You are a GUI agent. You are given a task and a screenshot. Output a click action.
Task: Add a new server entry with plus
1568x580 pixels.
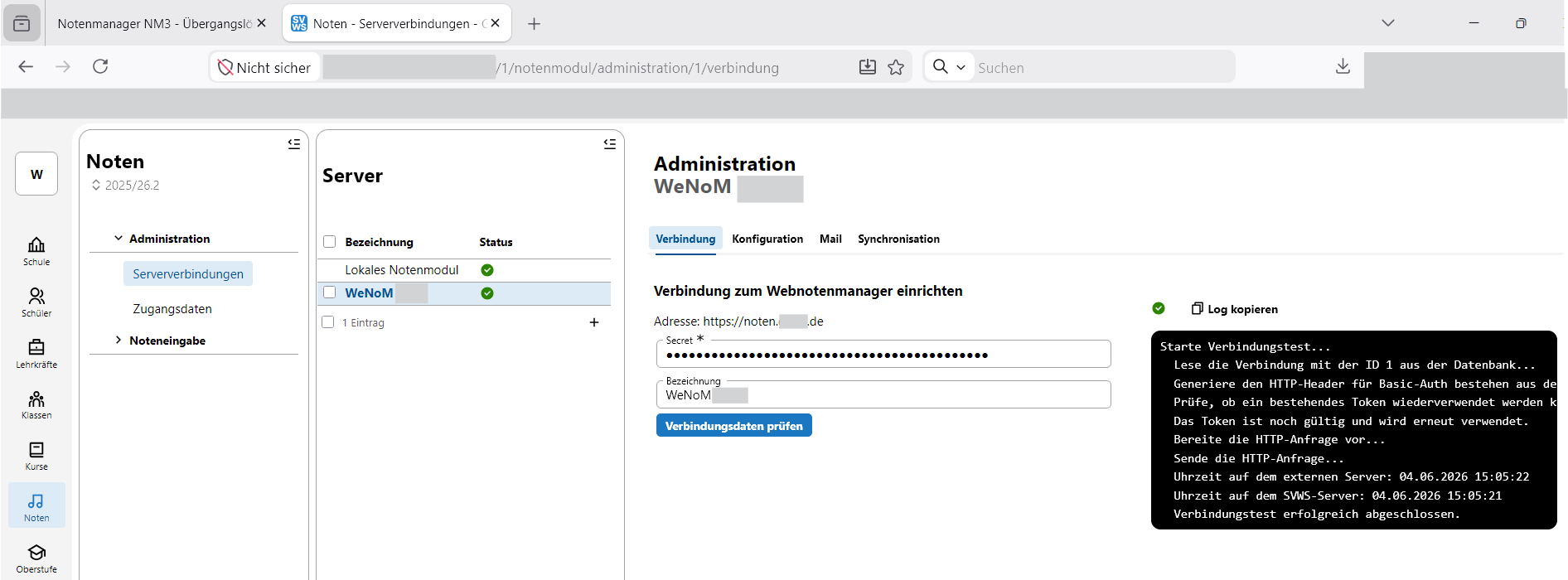pyautogui.click(x=594, y=322)
